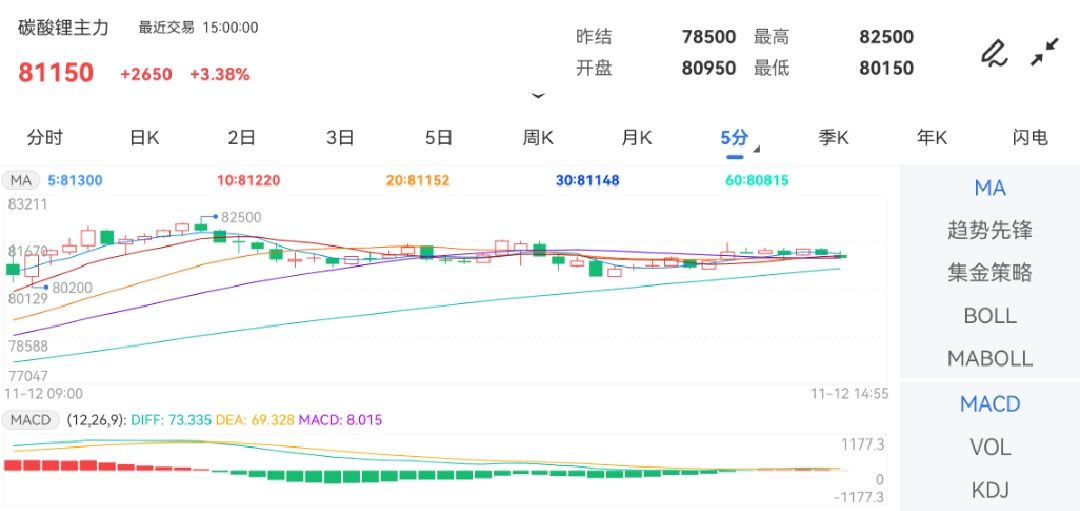Switch to the 年K tab
Image resolution: width=1080 pixels, height=511 pixels.
932,138
